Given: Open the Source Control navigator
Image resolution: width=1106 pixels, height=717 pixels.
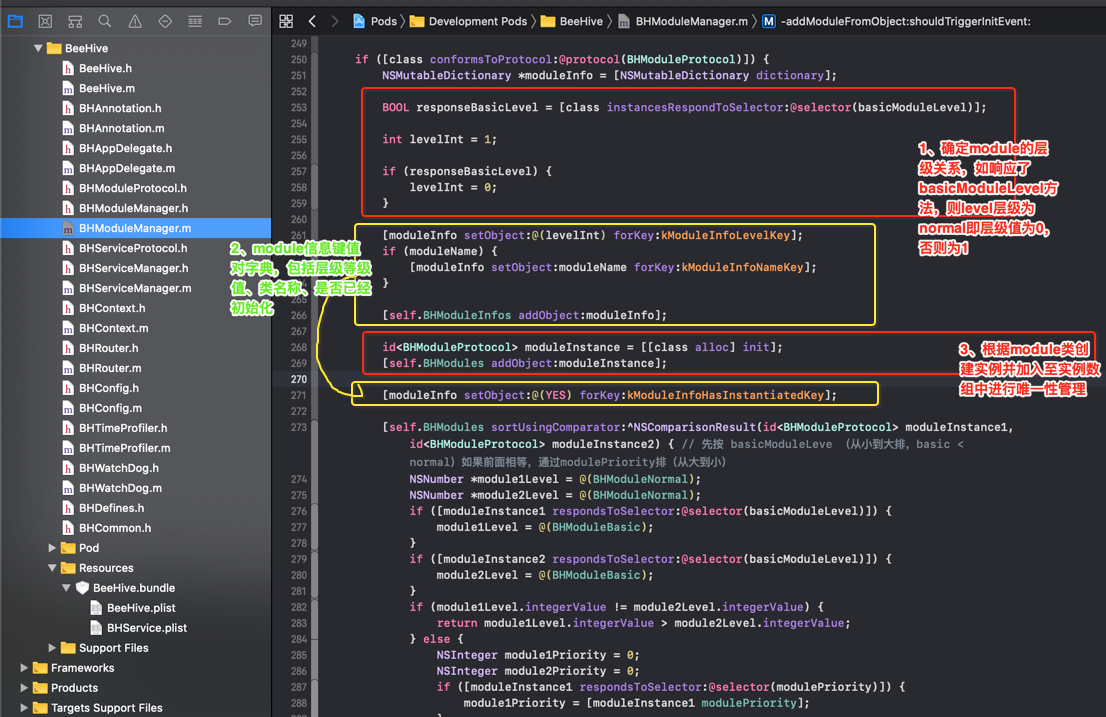Looking at the screenshot, I should (45, 21).
